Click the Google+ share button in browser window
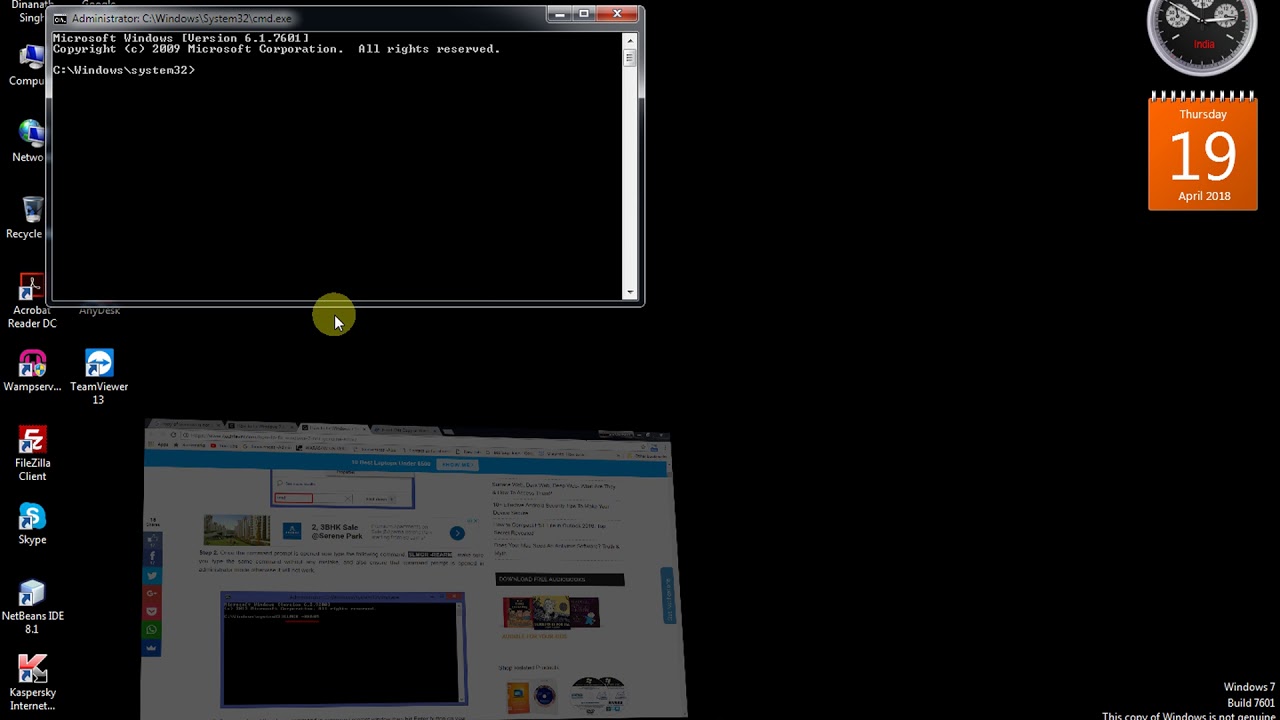Image resolution: width=1280 pixels, height=720 pixels. pyautogui.click(x=152, y=593)
